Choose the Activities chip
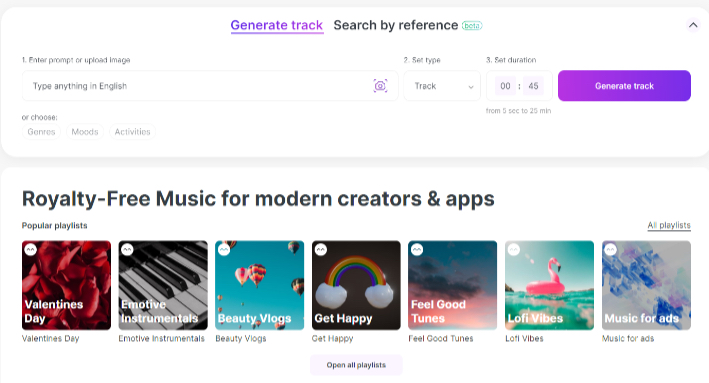 click(x=132, y=132)
